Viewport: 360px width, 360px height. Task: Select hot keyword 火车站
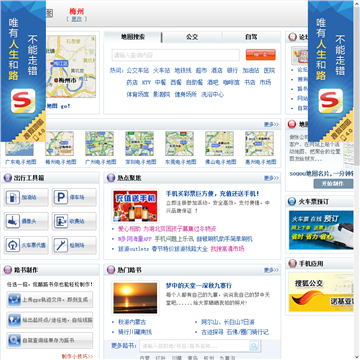[162, 70]
